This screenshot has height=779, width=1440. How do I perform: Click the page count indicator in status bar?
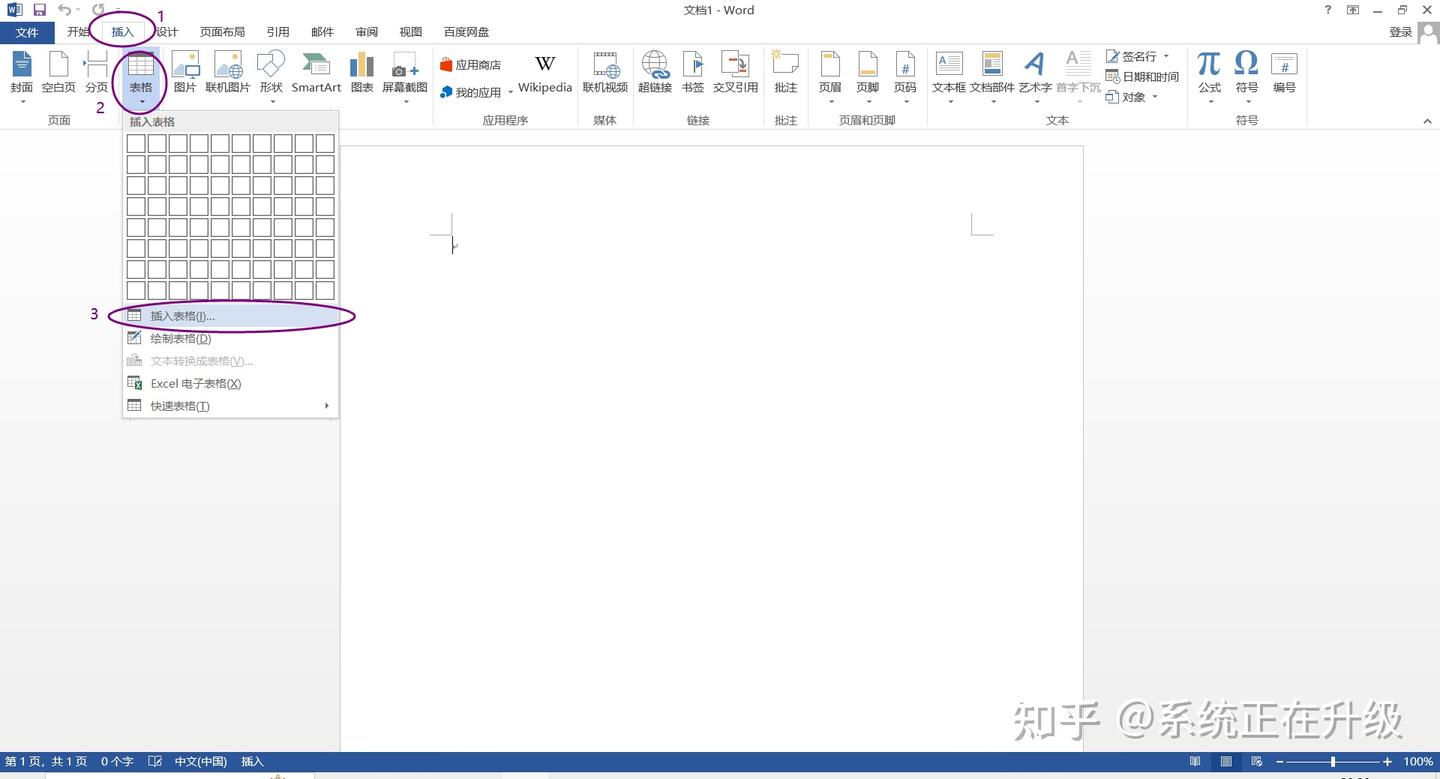coord(46,762)
